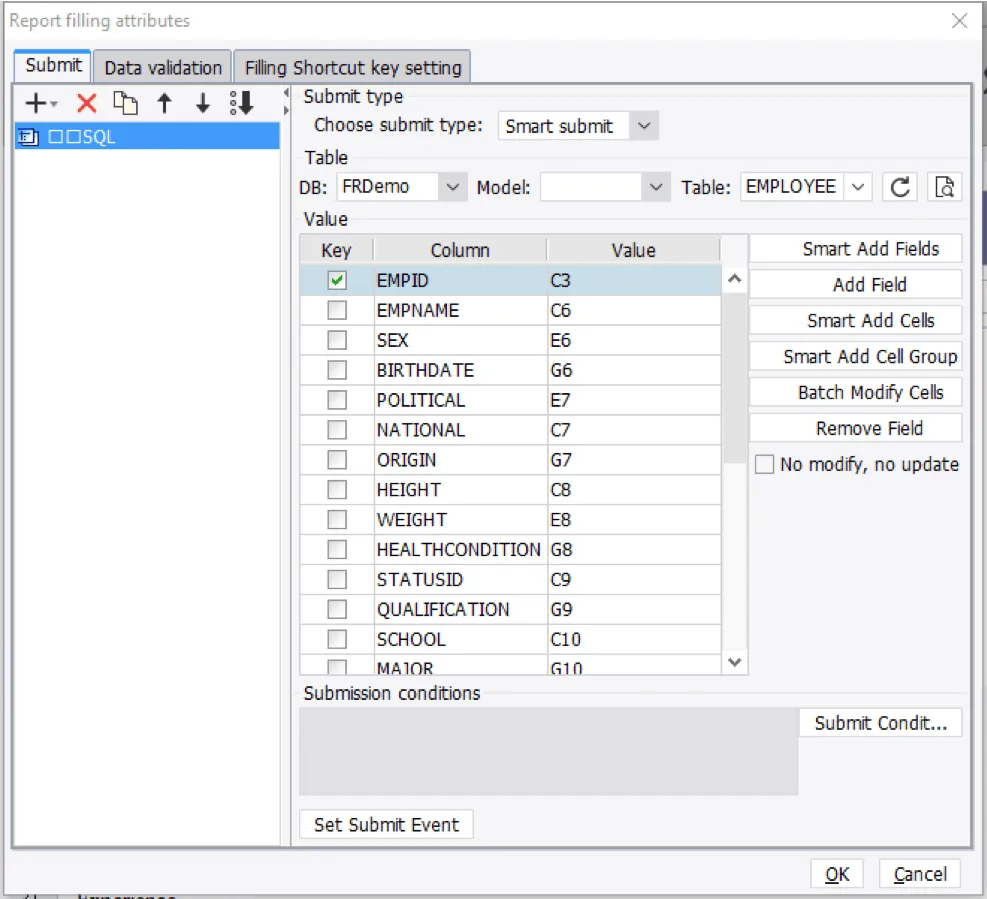Switch to the Data validation tab
Image resolution: width=987 pixels, height=899 pixels.
click(x=163, y=68)
